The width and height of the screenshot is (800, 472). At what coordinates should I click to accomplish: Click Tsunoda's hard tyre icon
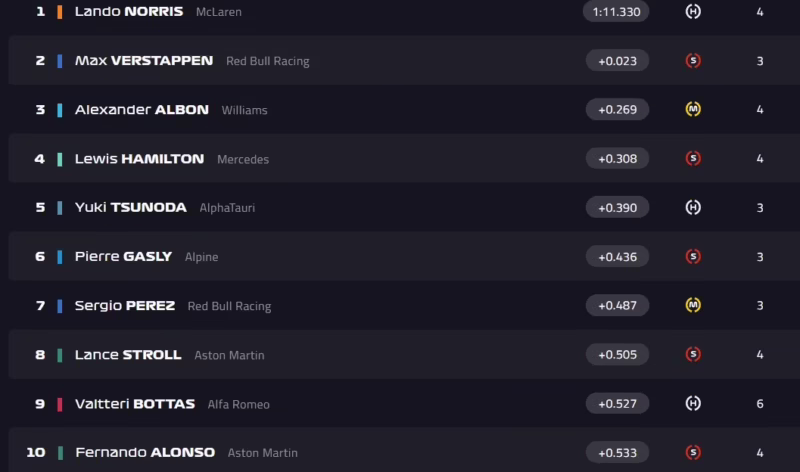click(693, 208)
